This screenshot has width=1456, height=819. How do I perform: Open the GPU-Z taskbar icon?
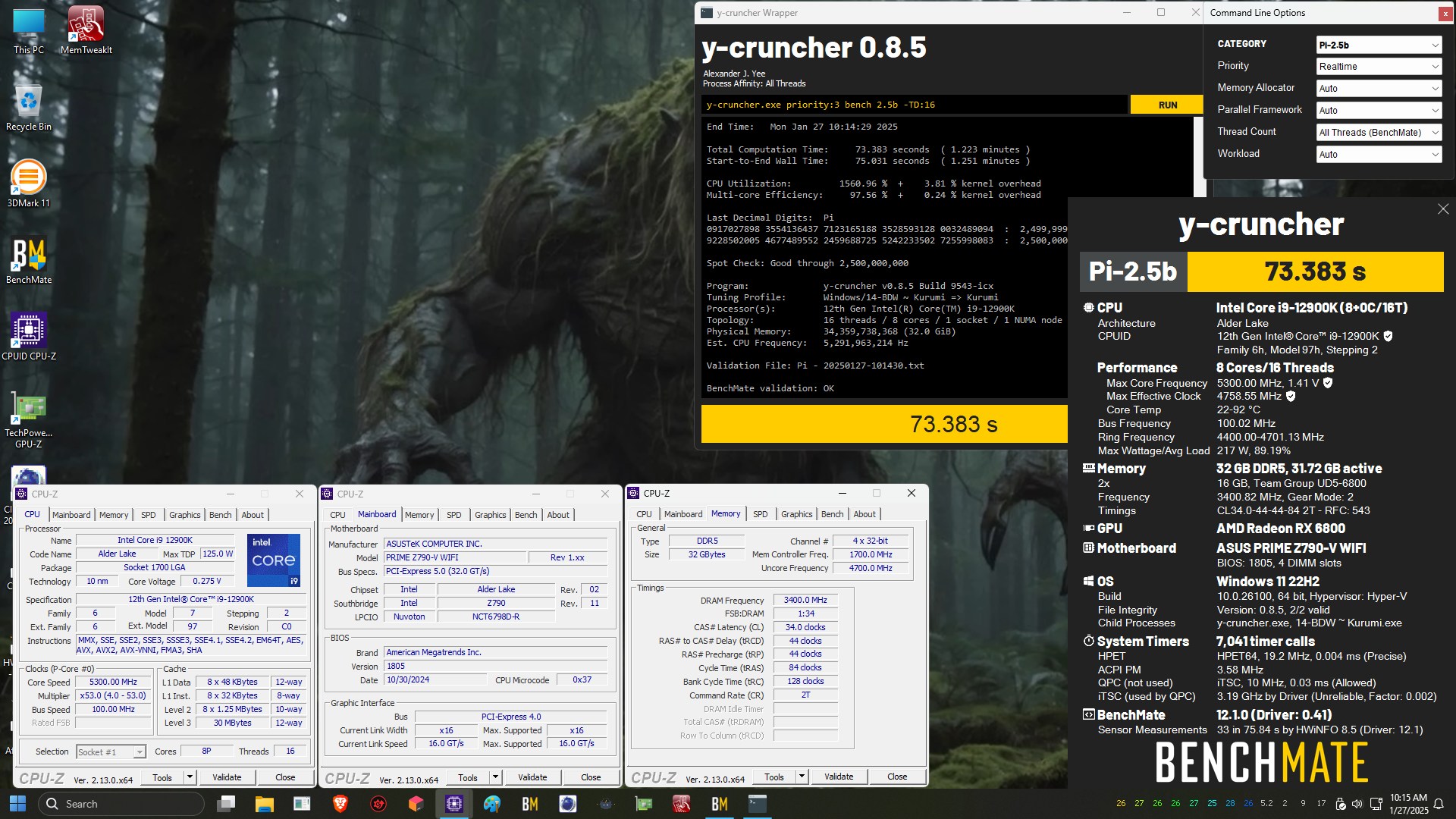tap(644, 804)
